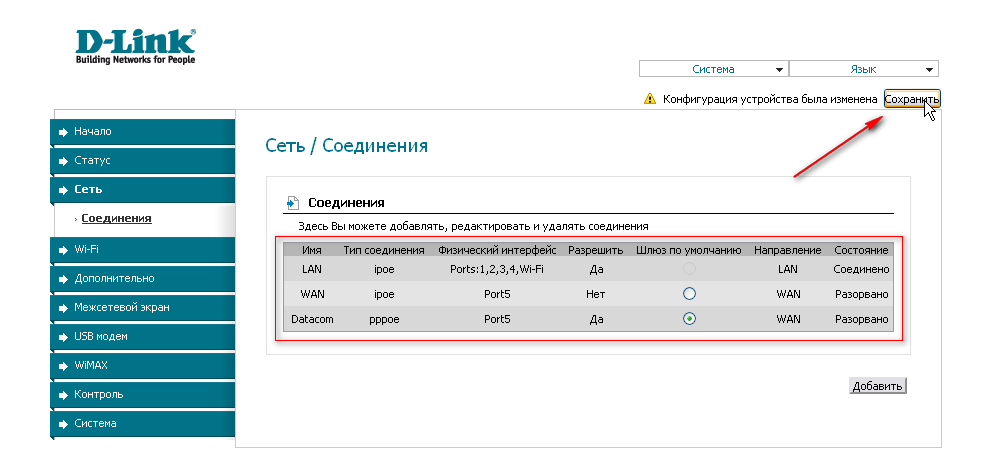This screenshot has width=992, height=456.
Task: Open the WiMAX menu section
Action: coord(142,366)
